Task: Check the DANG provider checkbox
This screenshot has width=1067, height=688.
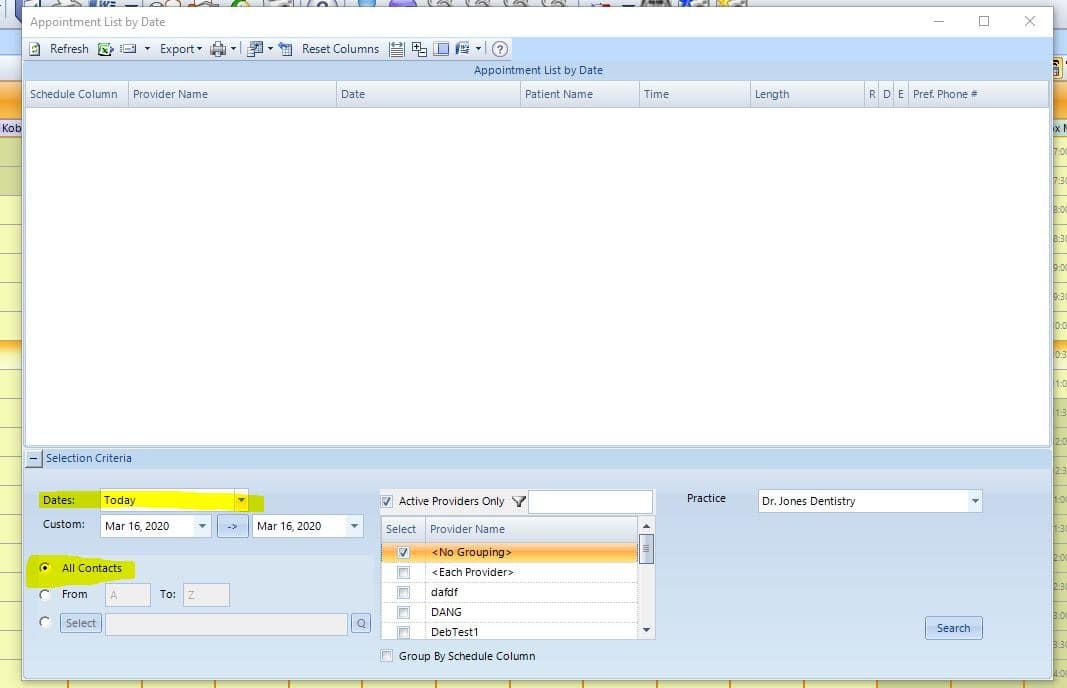Action: point(403,612)
